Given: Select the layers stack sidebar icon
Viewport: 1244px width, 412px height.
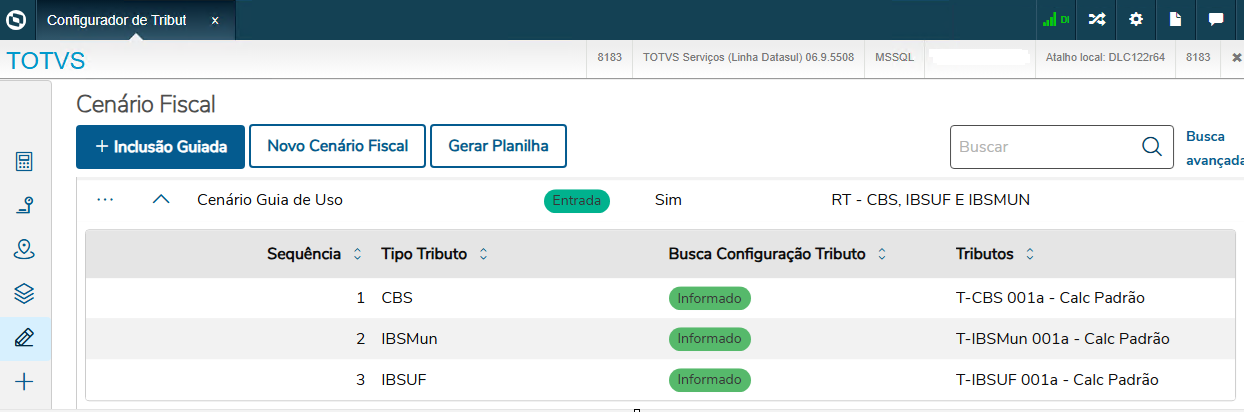Looking at the screenshot, I should 25,293.
